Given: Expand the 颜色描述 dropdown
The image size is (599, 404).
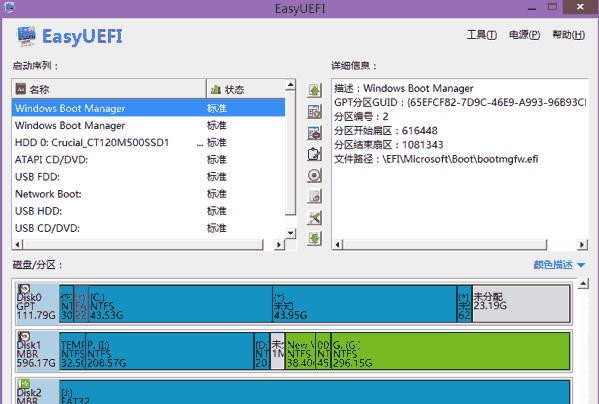Looking at the screenshot, I should click(559, 265).
